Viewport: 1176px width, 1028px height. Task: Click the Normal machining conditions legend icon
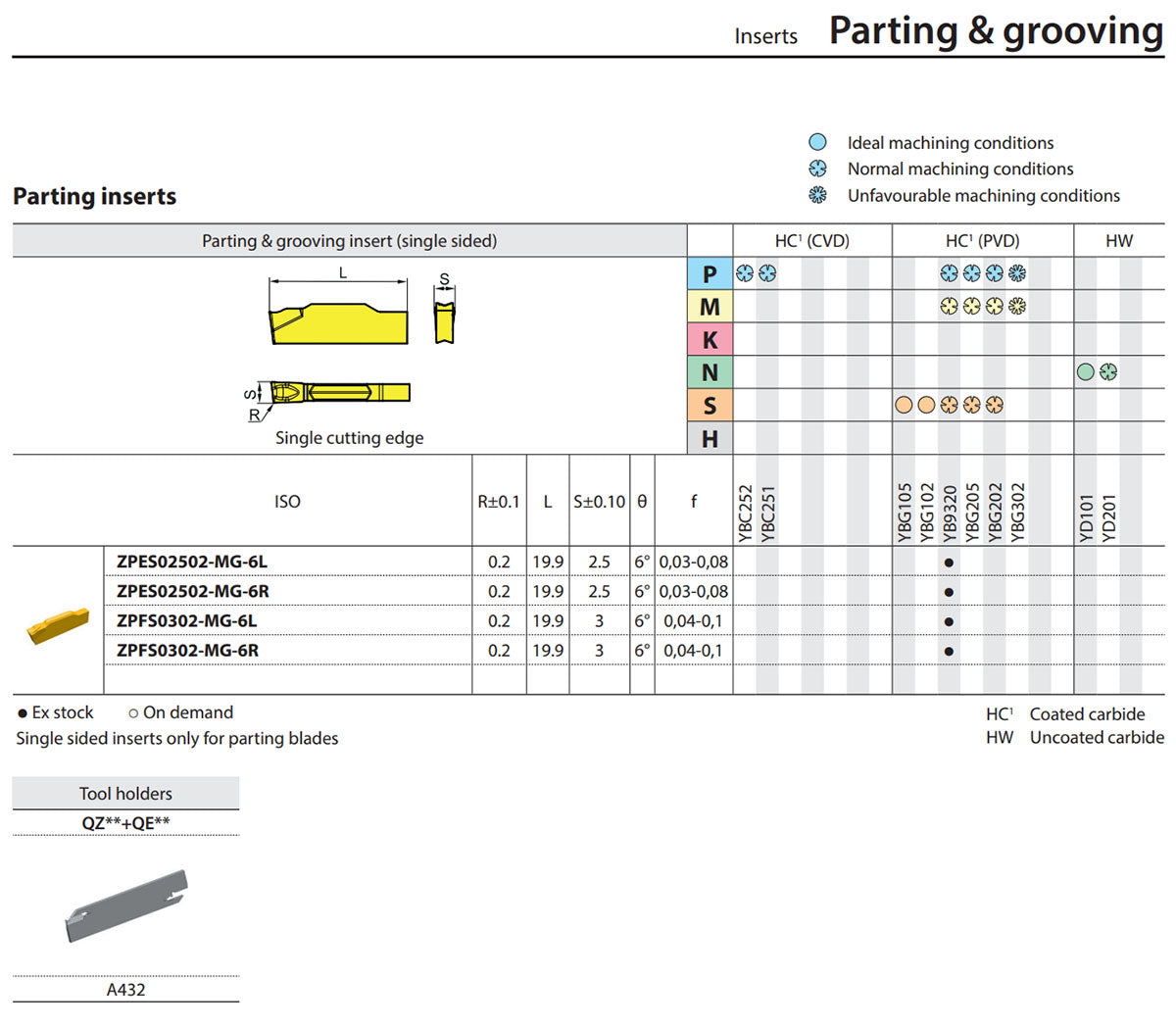[x=818, y=169]
